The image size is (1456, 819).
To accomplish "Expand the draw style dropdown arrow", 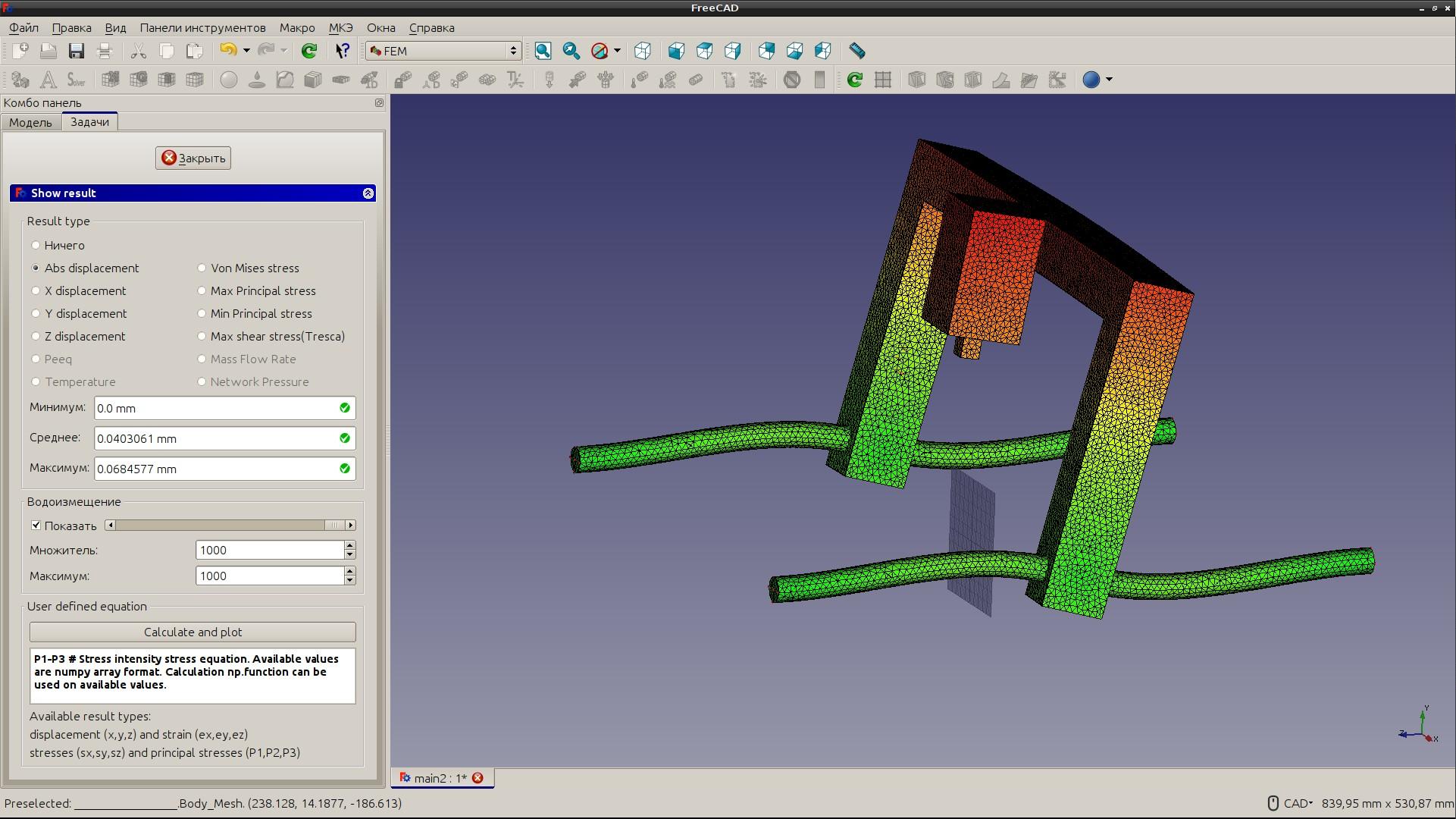I will (618, 51).
